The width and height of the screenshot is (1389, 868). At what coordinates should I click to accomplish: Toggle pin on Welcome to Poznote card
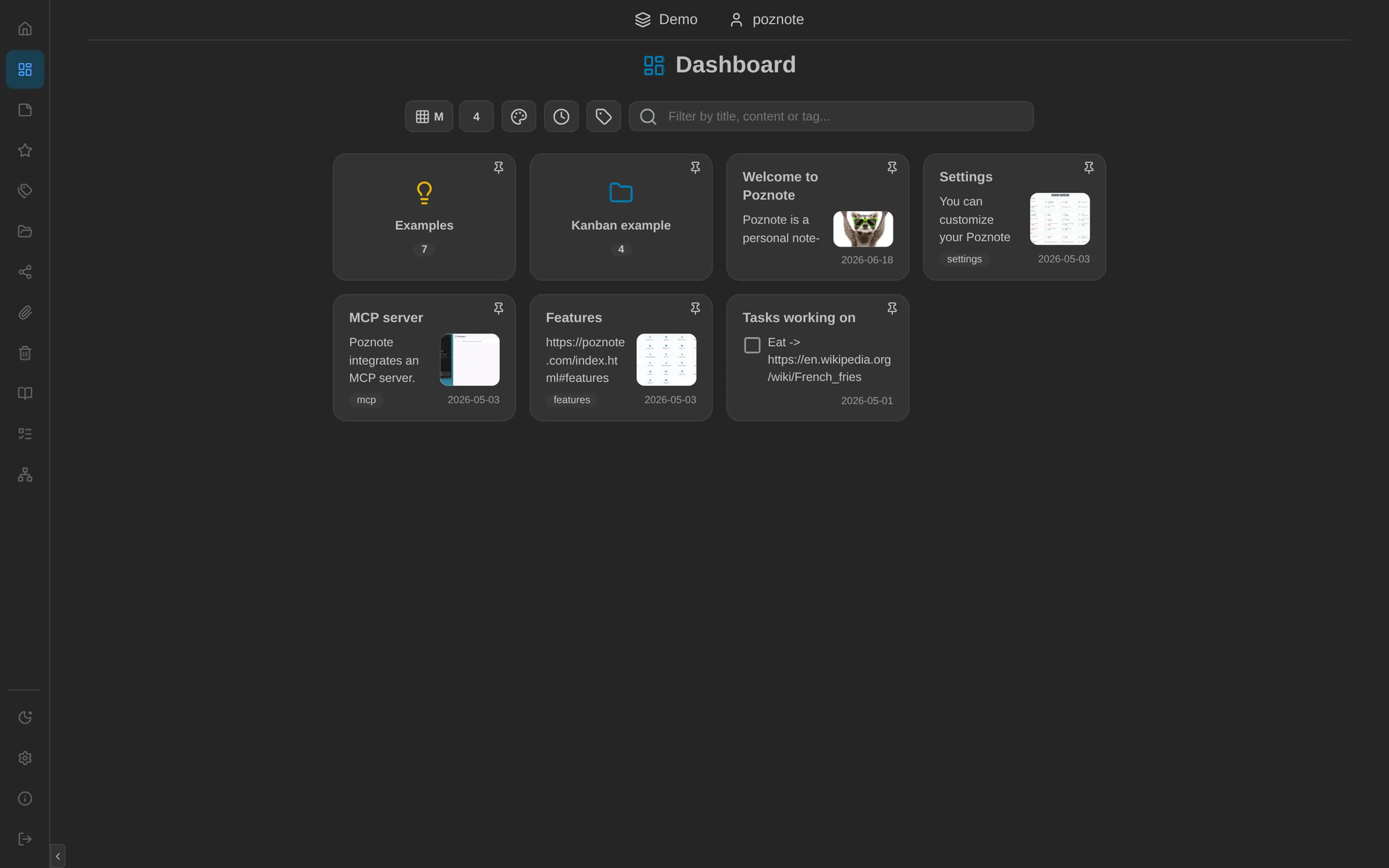point(892,168)
